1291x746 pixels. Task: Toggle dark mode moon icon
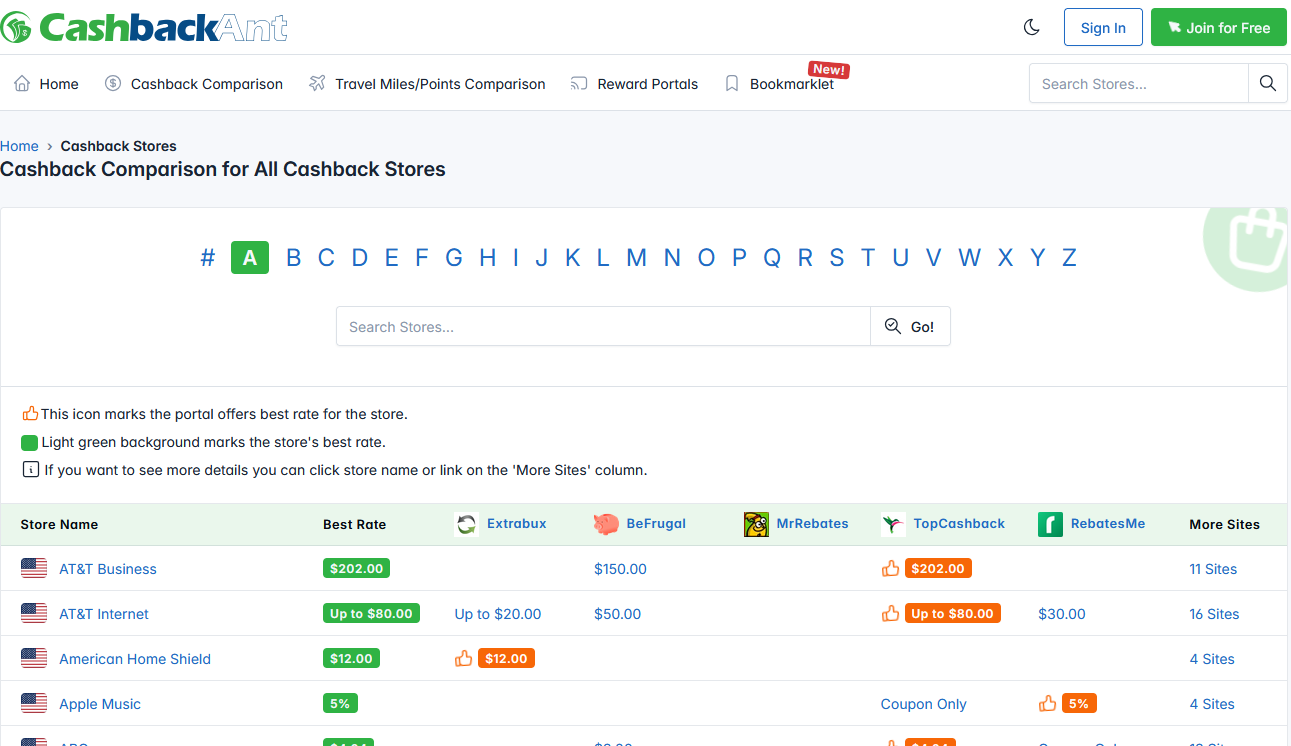1032,27
